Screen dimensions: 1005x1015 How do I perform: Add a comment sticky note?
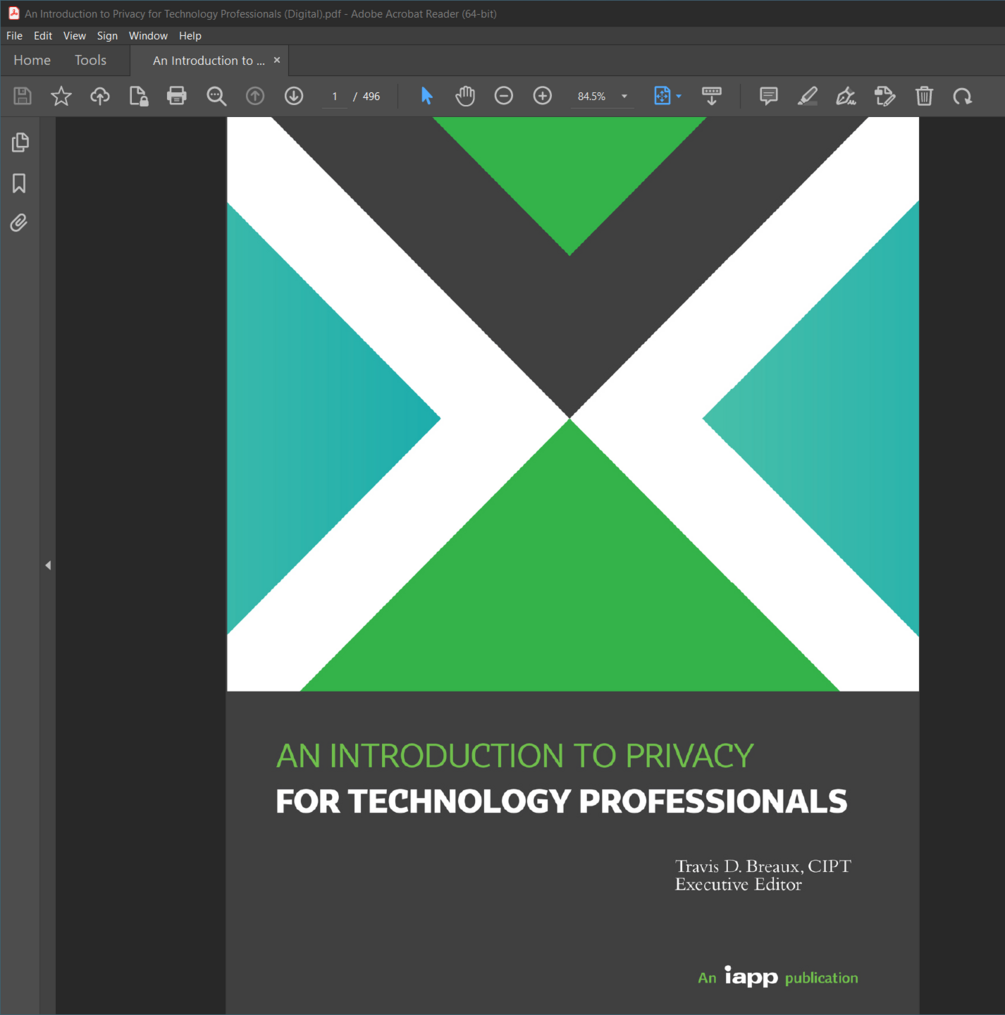click(x=768, y=96)
